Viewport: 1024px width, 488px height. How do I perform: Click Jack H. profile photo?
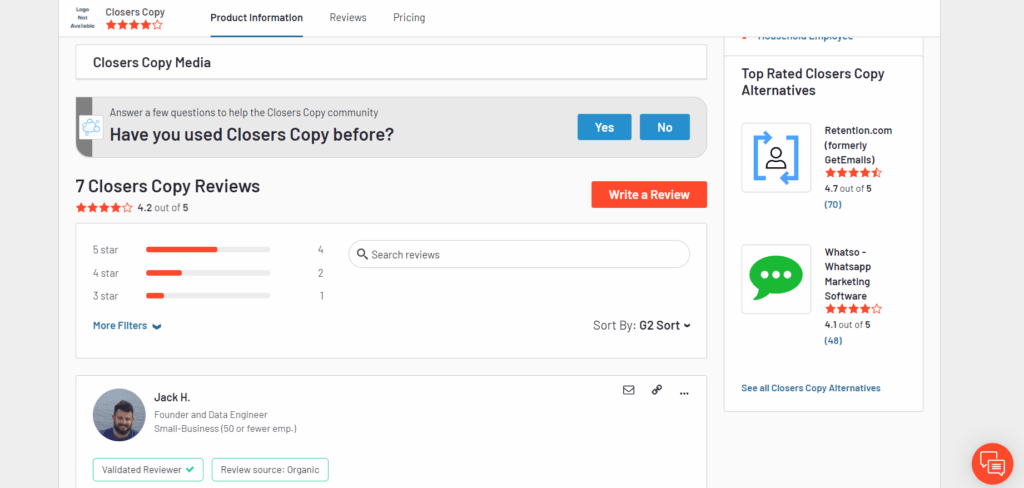coord(119,415)
